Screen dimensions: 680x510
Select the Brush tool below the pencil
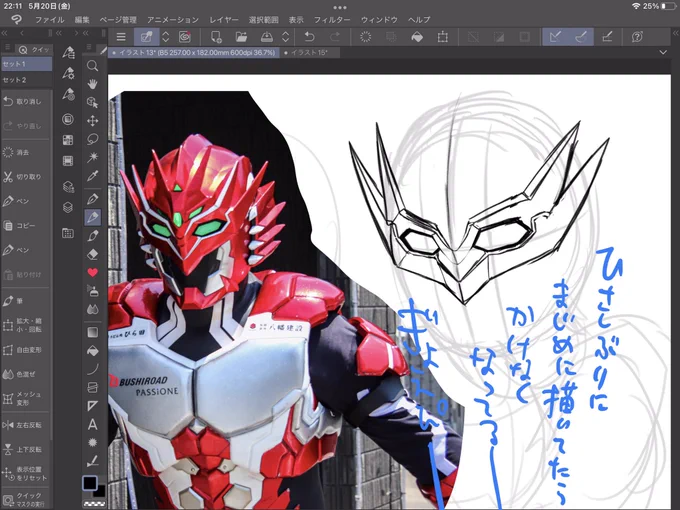[92, 235]
